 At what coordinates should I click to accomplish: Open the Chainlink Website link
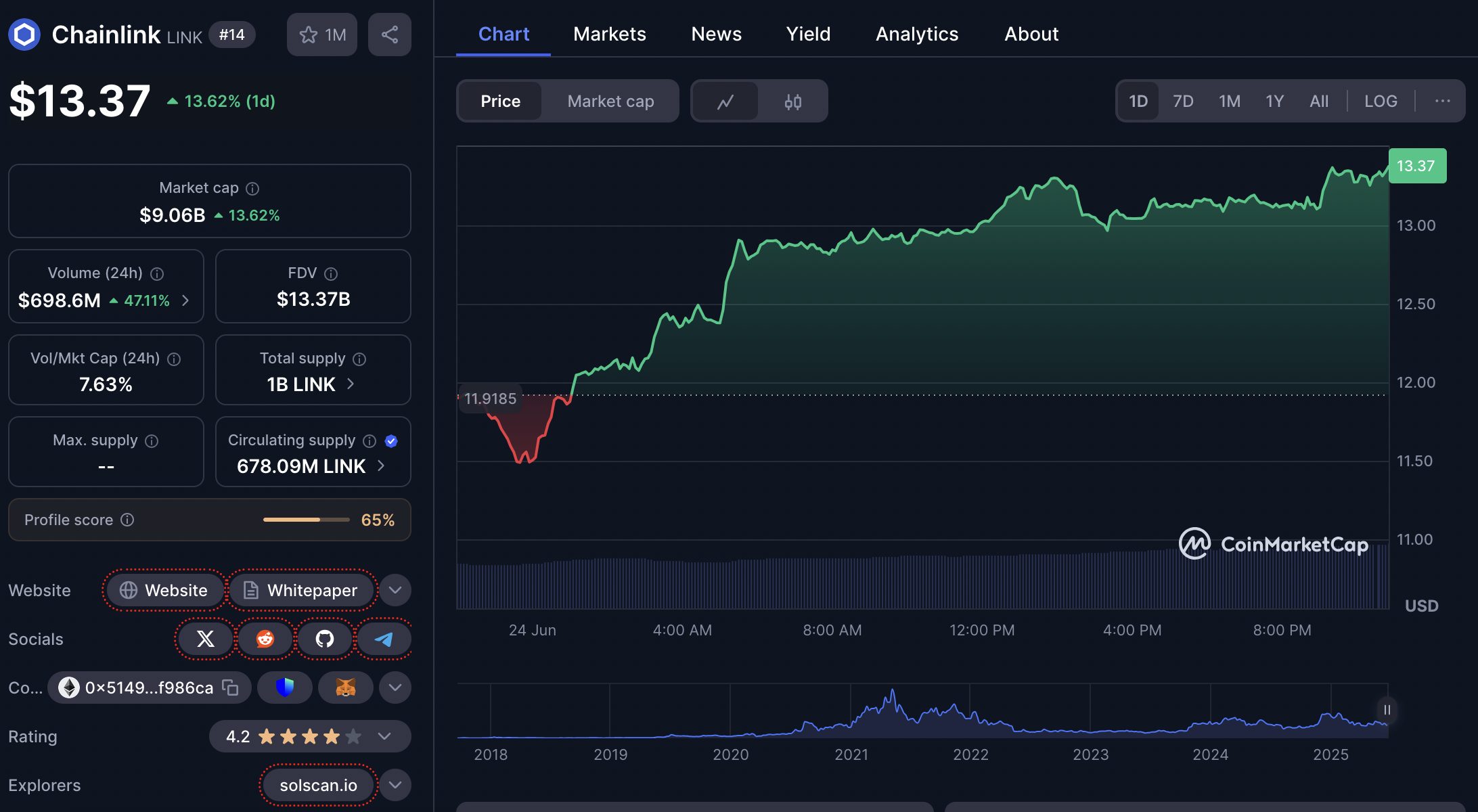[164, 590]
